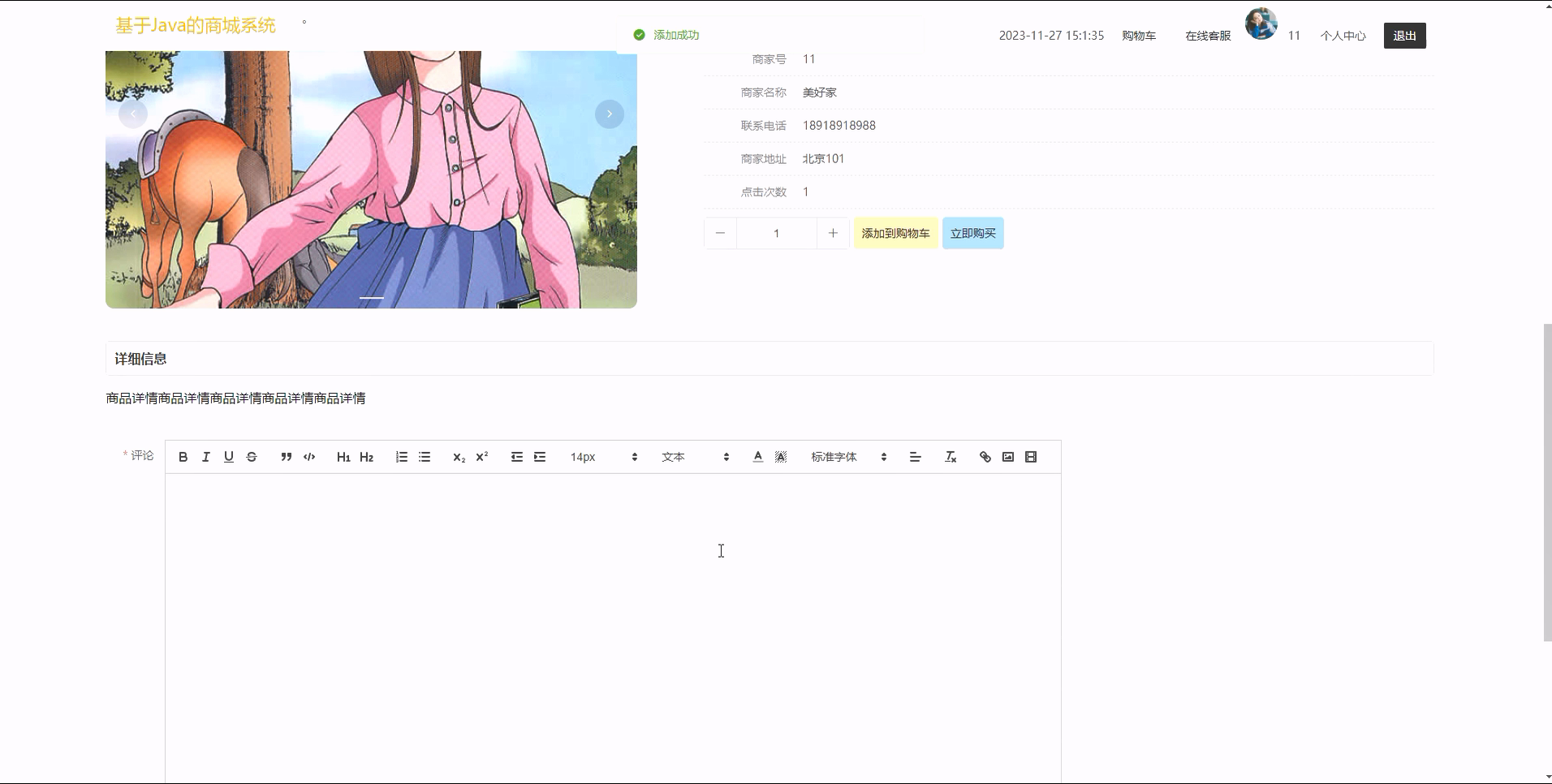The height and width of the screenshot is (784, 1552).
Task: Apply italic formatting
Action: click(205, 456)
